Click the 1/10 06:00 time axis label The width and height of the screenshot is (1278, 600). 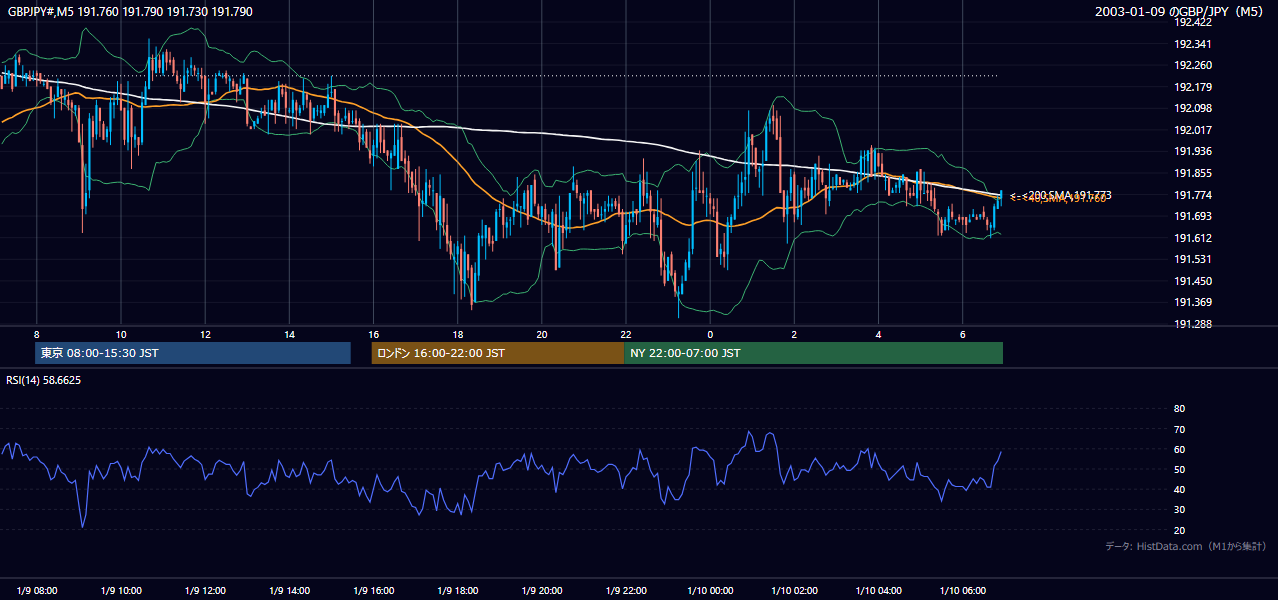pos(963,590)
